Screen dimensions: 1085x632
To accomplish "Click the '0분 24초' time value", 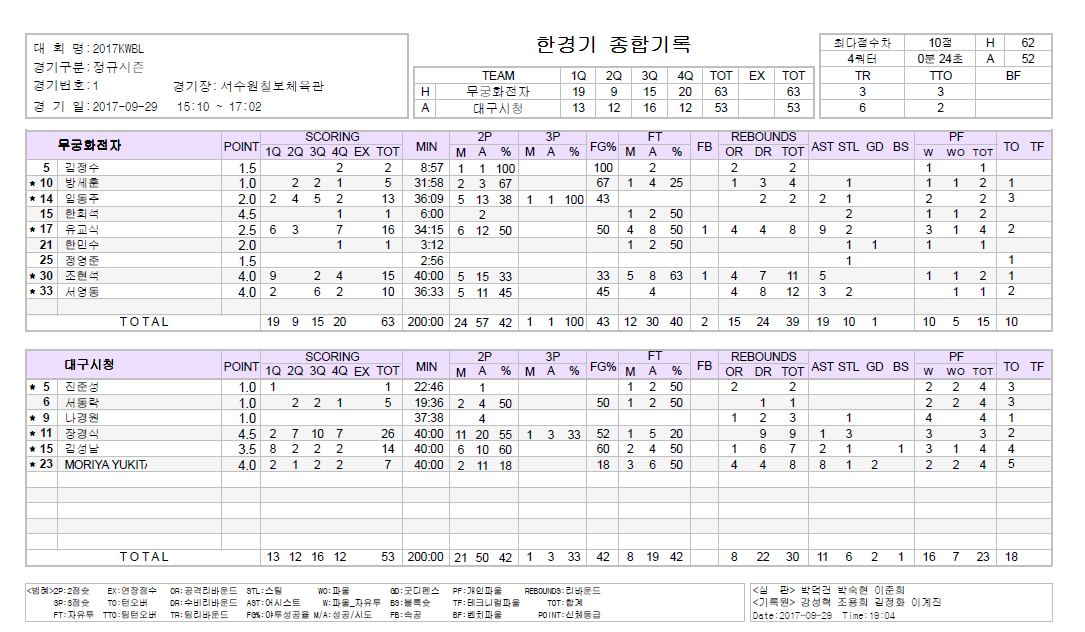I will [x=940, y=59].
